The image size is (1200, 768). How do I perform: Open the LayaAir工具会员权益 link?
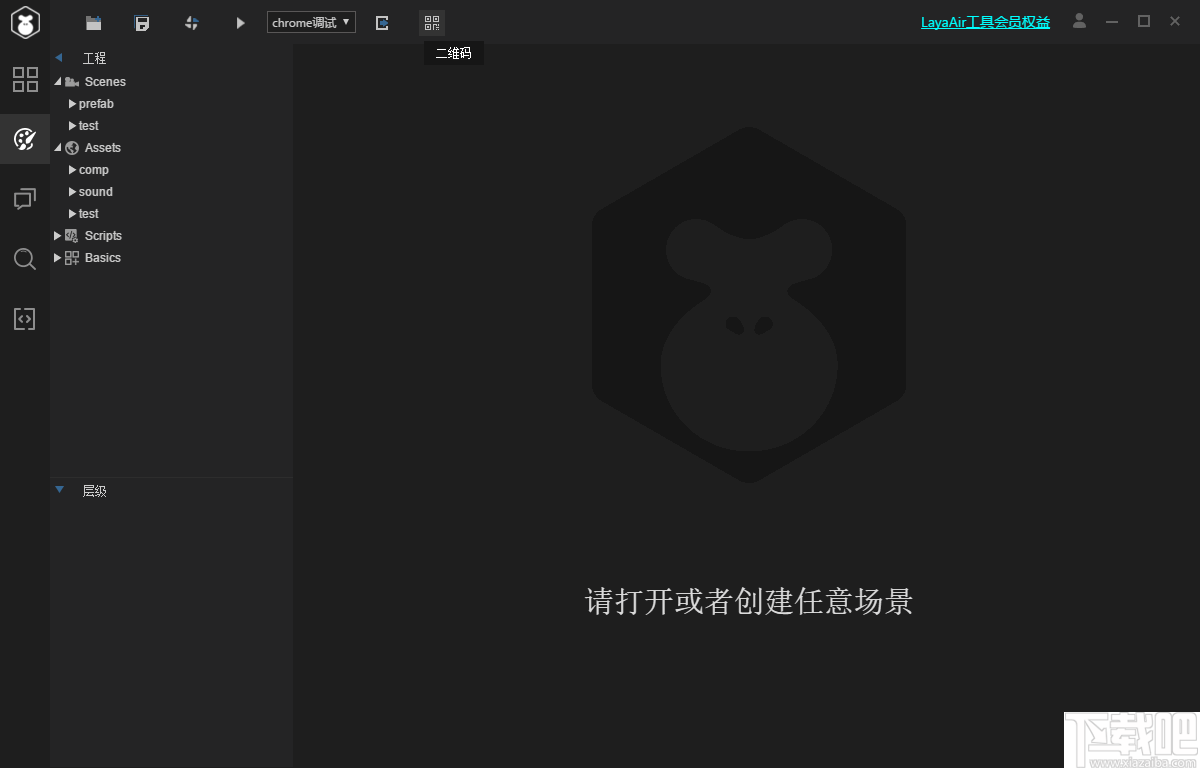click(x=985, y=21)
